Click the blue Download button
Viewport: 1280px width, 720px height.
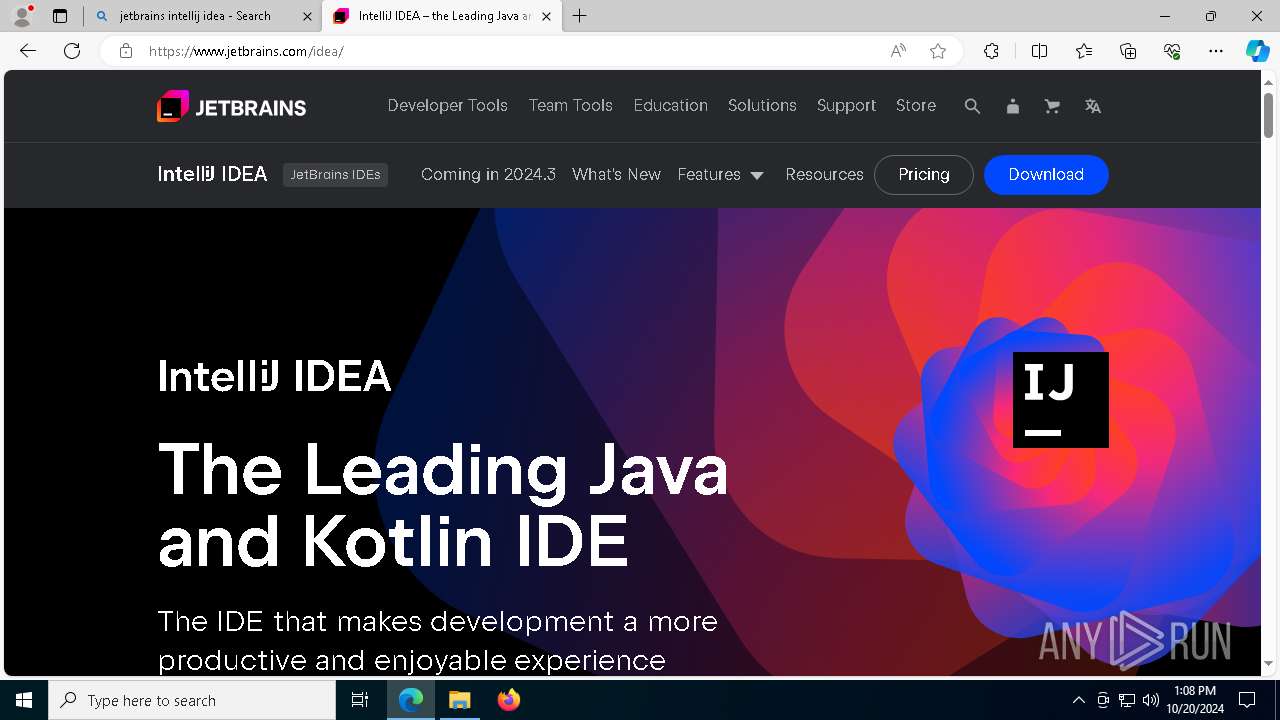click(x=1046, y=174)
